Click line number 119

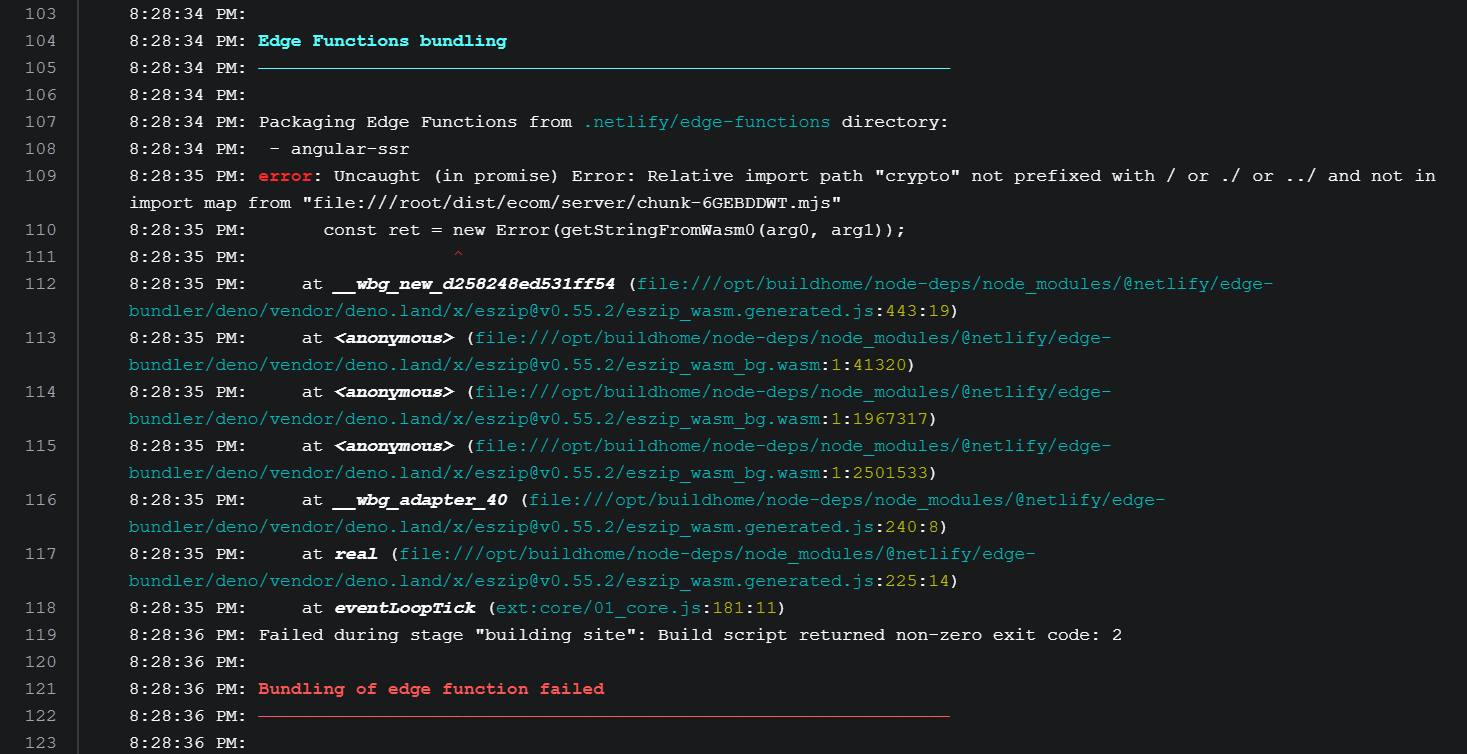coord(40,635)
